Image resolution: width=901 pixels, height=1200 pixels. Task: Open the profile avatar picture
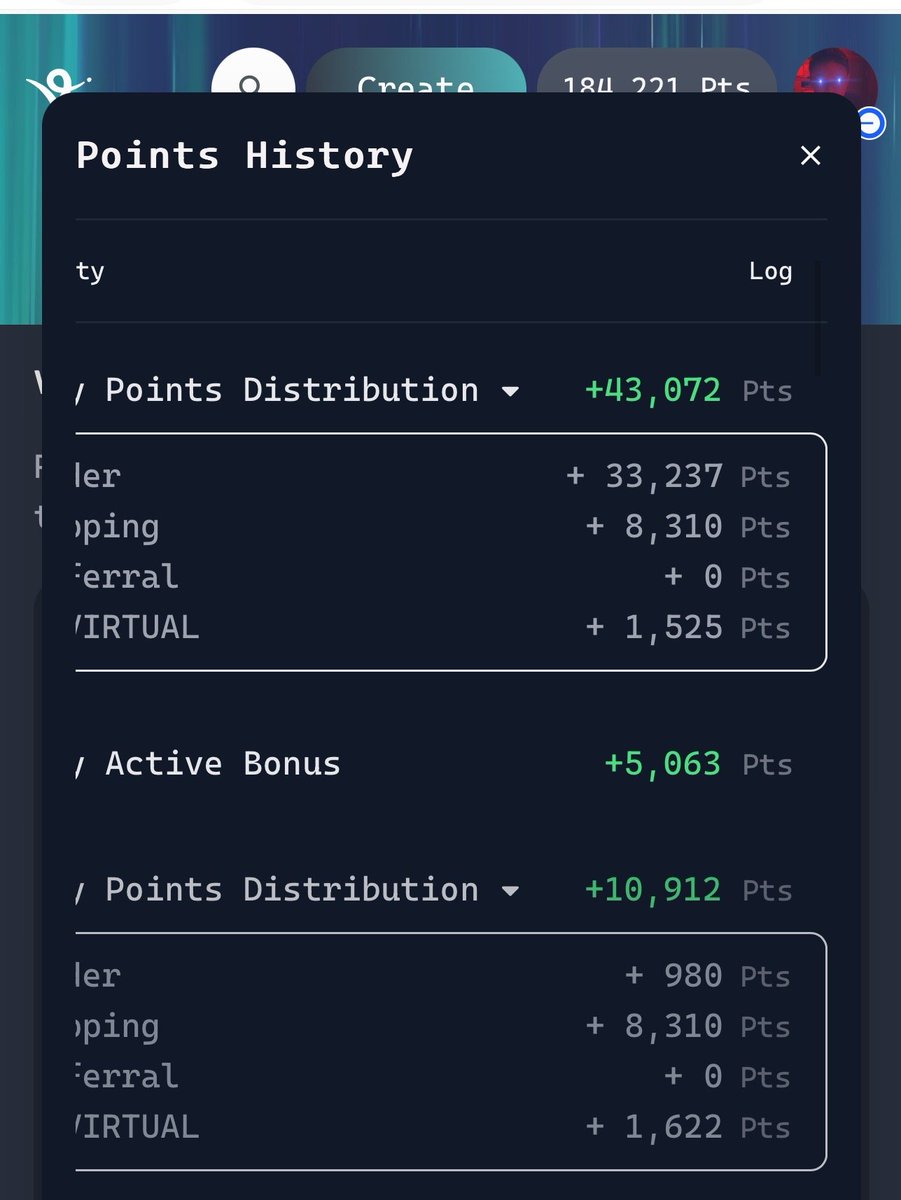click(x=835, y=73)
